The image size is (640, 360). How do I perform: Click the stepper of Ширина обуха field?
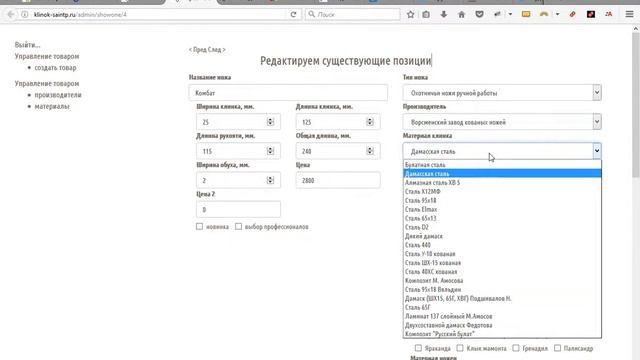[x=270, y=180]
